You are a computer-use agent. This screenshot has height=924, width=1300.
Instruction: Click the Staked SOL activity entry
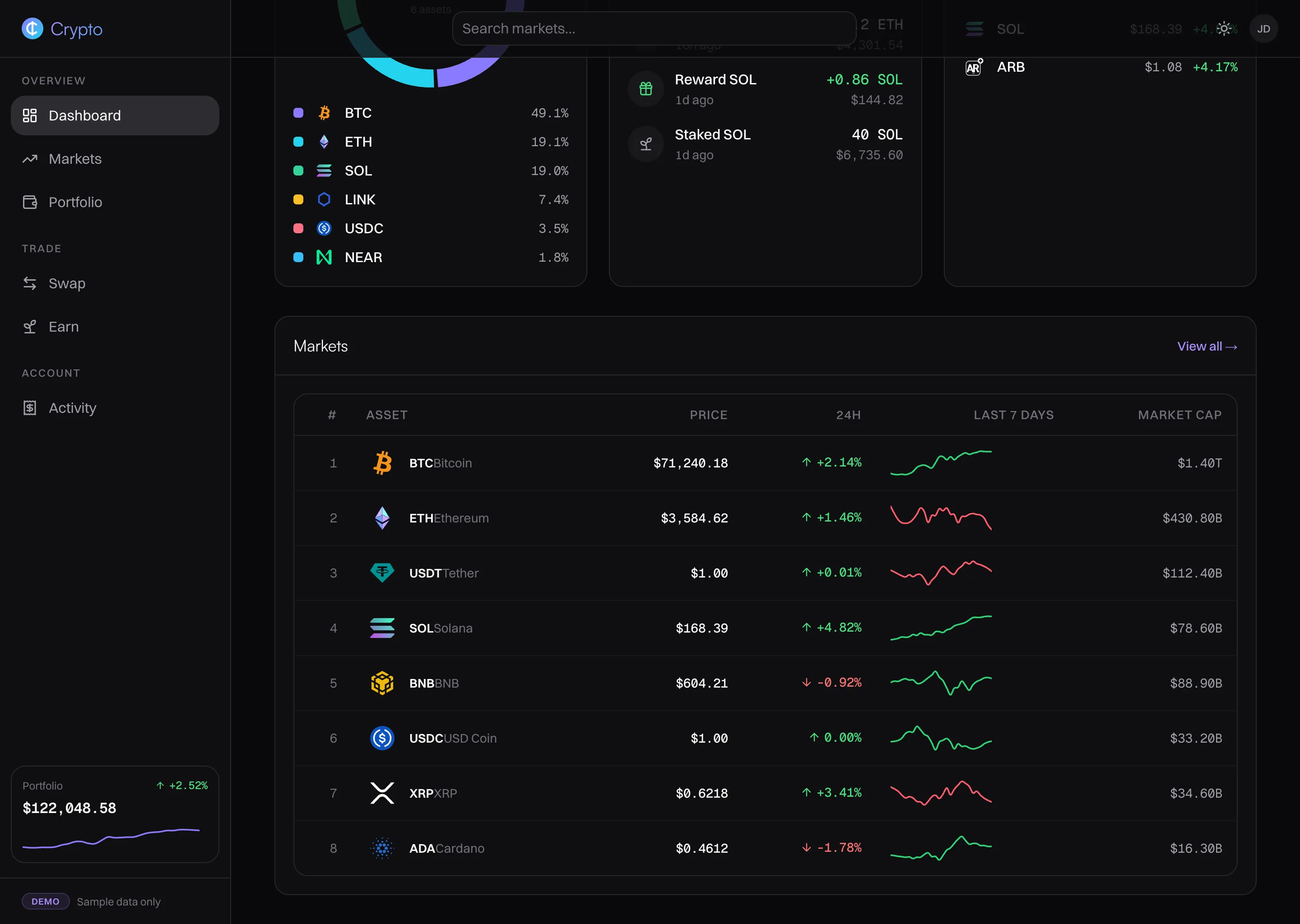click(x=766, y=144)
